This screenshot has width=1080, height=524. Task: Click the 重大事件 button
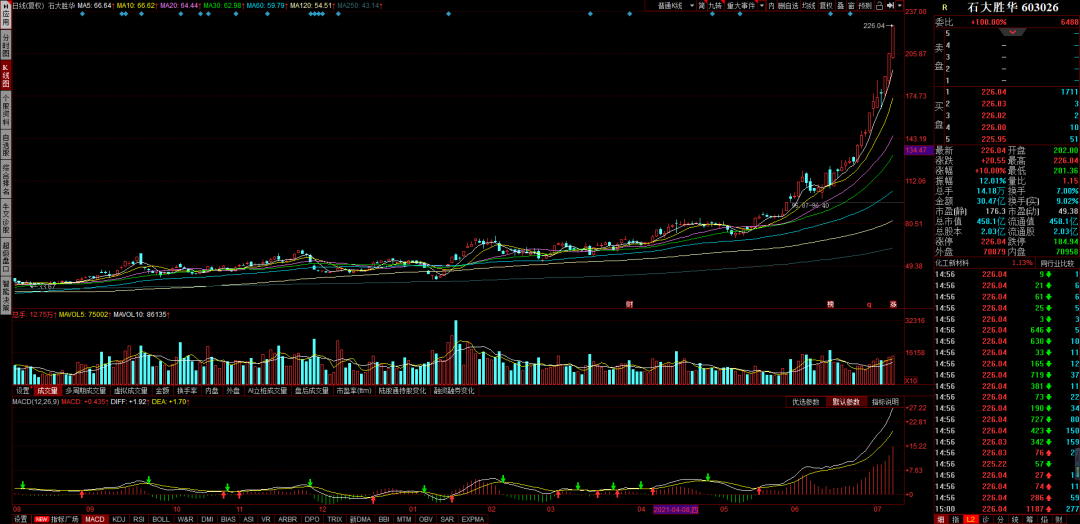tap(741, 6)
